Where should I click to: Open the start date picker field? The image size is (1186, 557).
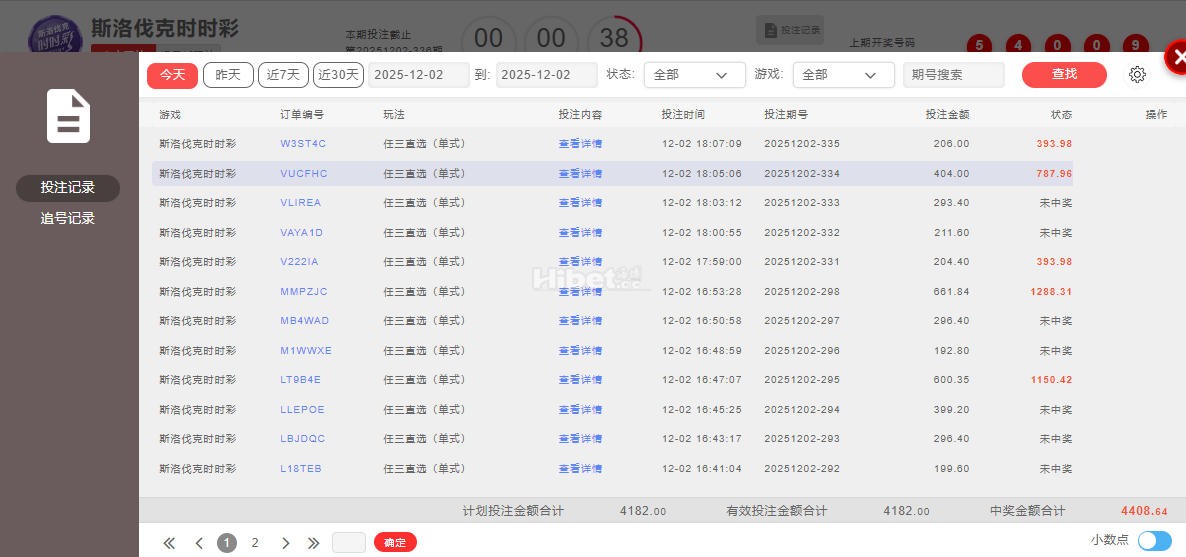click(x=419, y=75)
